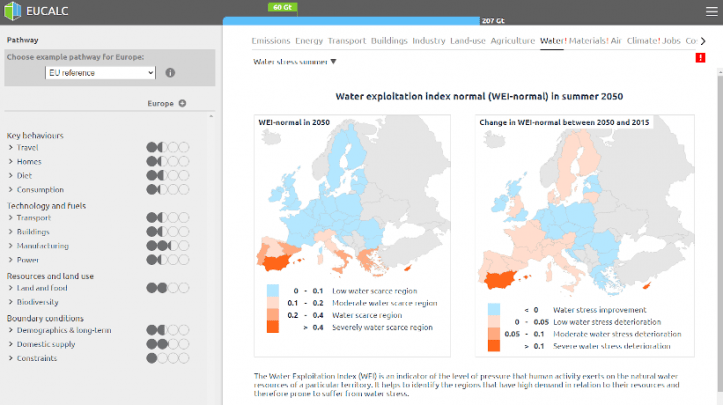Set Travel lever to fourth level circle
This screenshot has height=405, width=723.
[x=184, y=147]
